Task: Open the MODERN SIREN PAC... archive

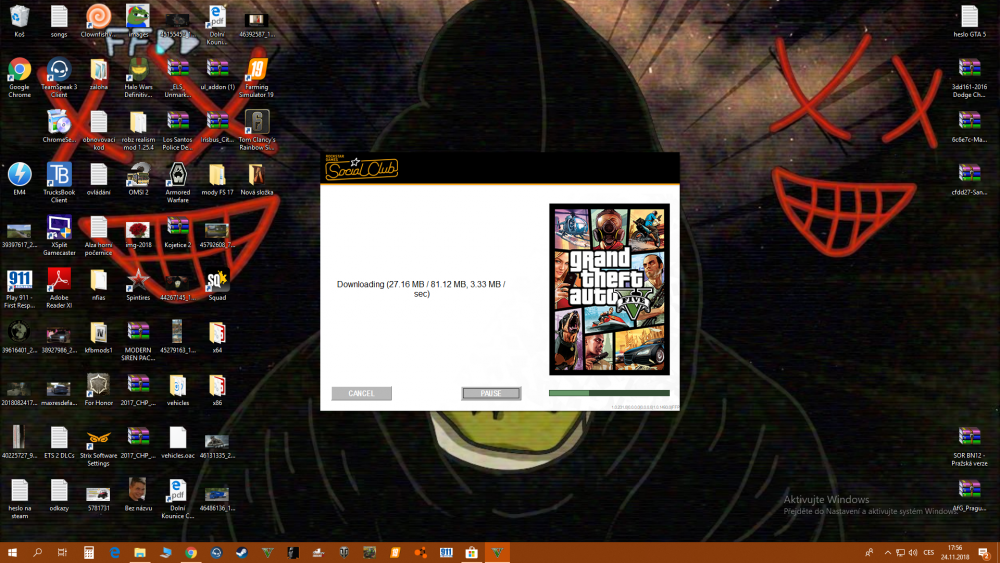Action: [138, 340]
